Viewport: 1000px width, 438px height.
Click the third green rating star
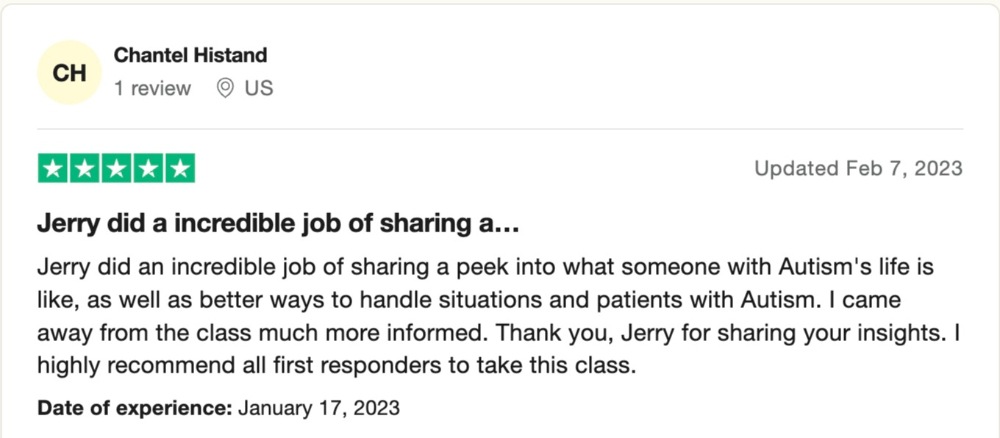point(117,168)
